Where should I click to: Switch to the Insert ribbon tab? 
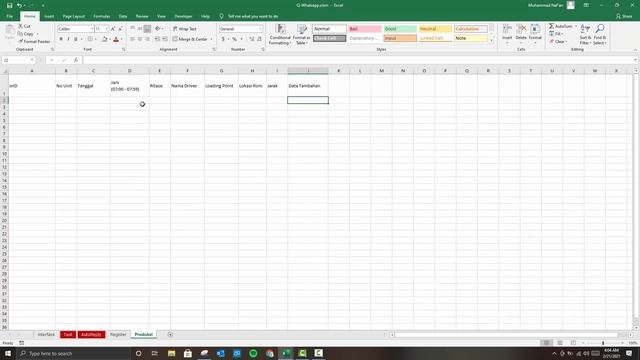coord(49,16)
